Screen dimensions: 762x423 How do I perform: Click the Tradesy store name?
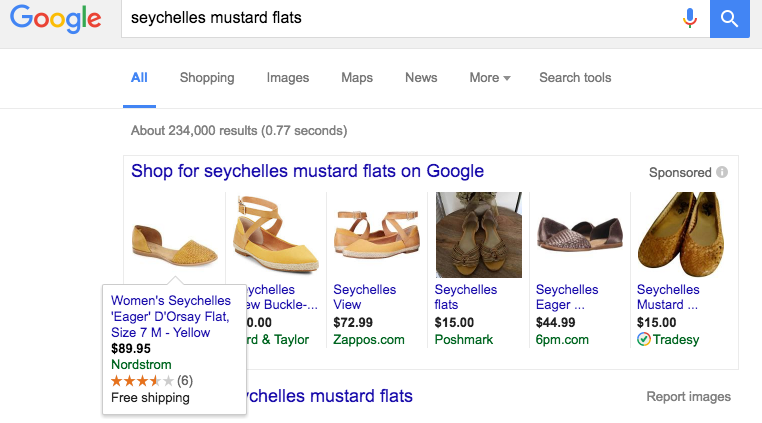(x=676, y=339)
